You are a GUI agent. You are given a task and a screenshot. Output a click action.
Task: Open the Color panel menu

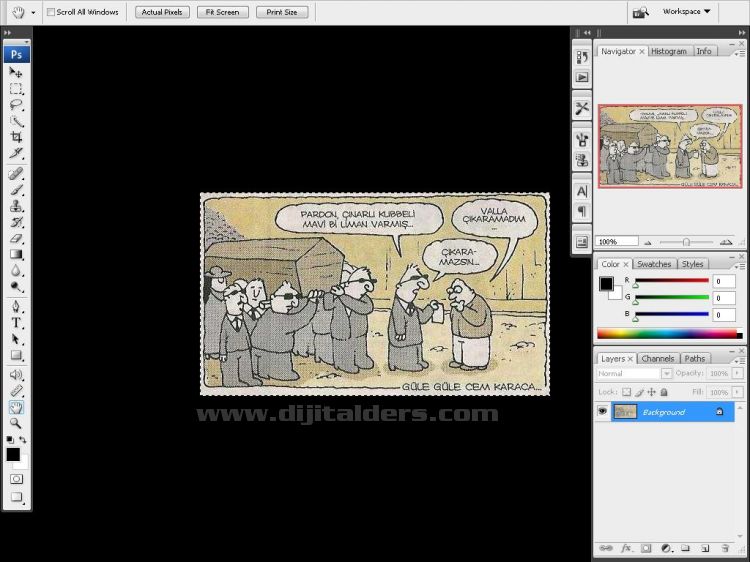tap(739, 266)
